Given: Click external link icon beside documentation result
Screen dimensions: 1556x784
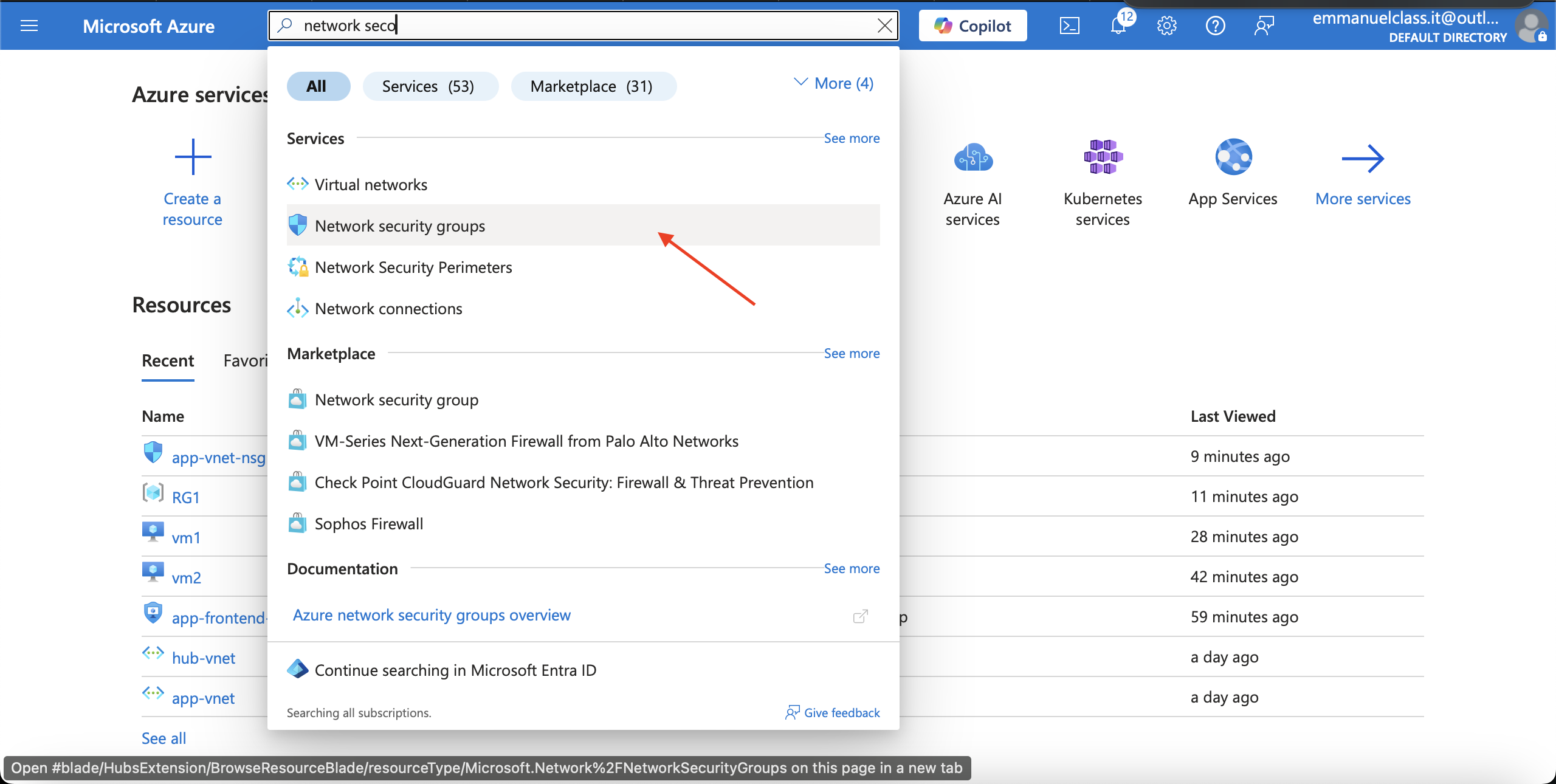Looking at the screenshot, I should click(x=860, y=616).
